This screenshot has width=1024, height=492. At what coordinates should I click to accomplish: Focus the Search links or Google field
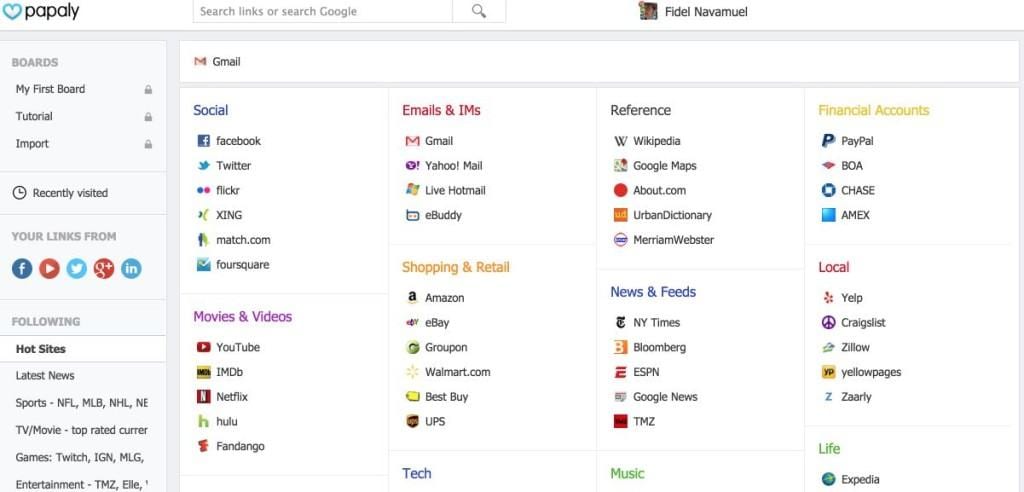point(323,11)
